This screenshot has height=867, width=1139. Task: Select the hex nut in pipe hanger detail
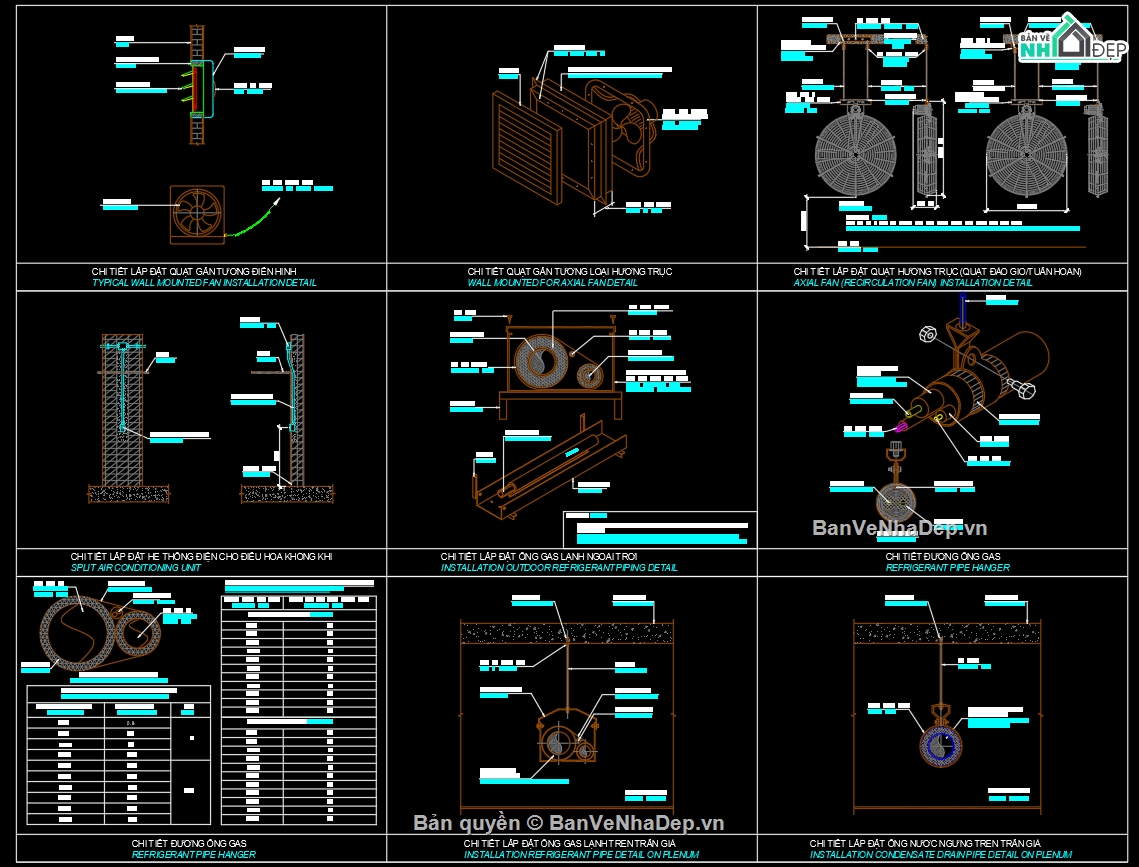coord(928,334)
